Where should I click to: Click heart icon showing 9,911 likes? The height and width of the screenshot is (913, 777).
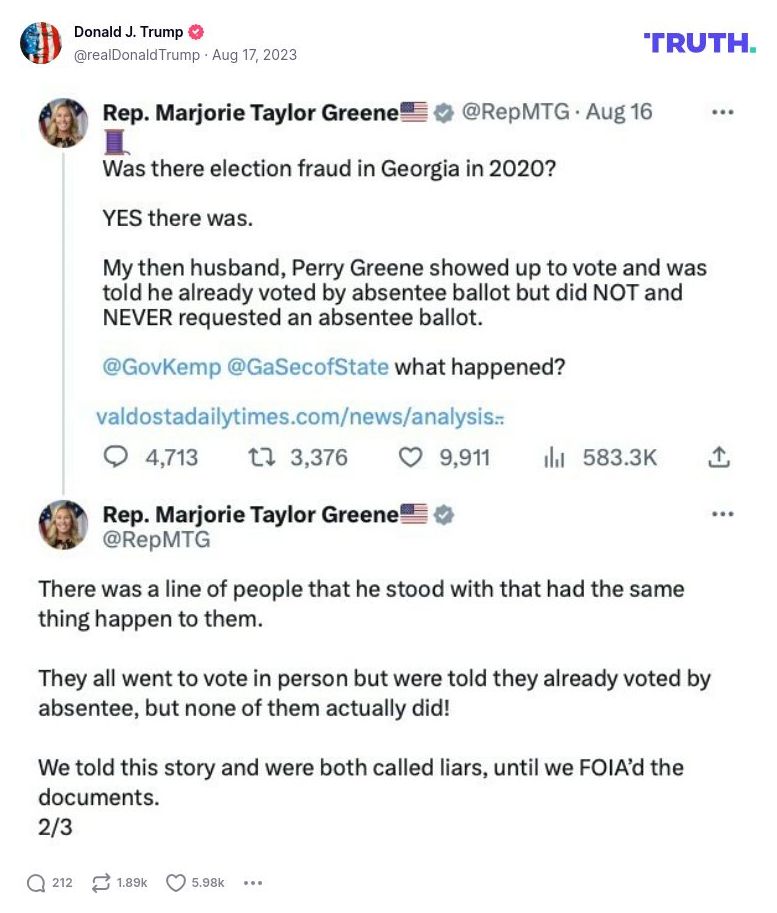coord(411,457)
